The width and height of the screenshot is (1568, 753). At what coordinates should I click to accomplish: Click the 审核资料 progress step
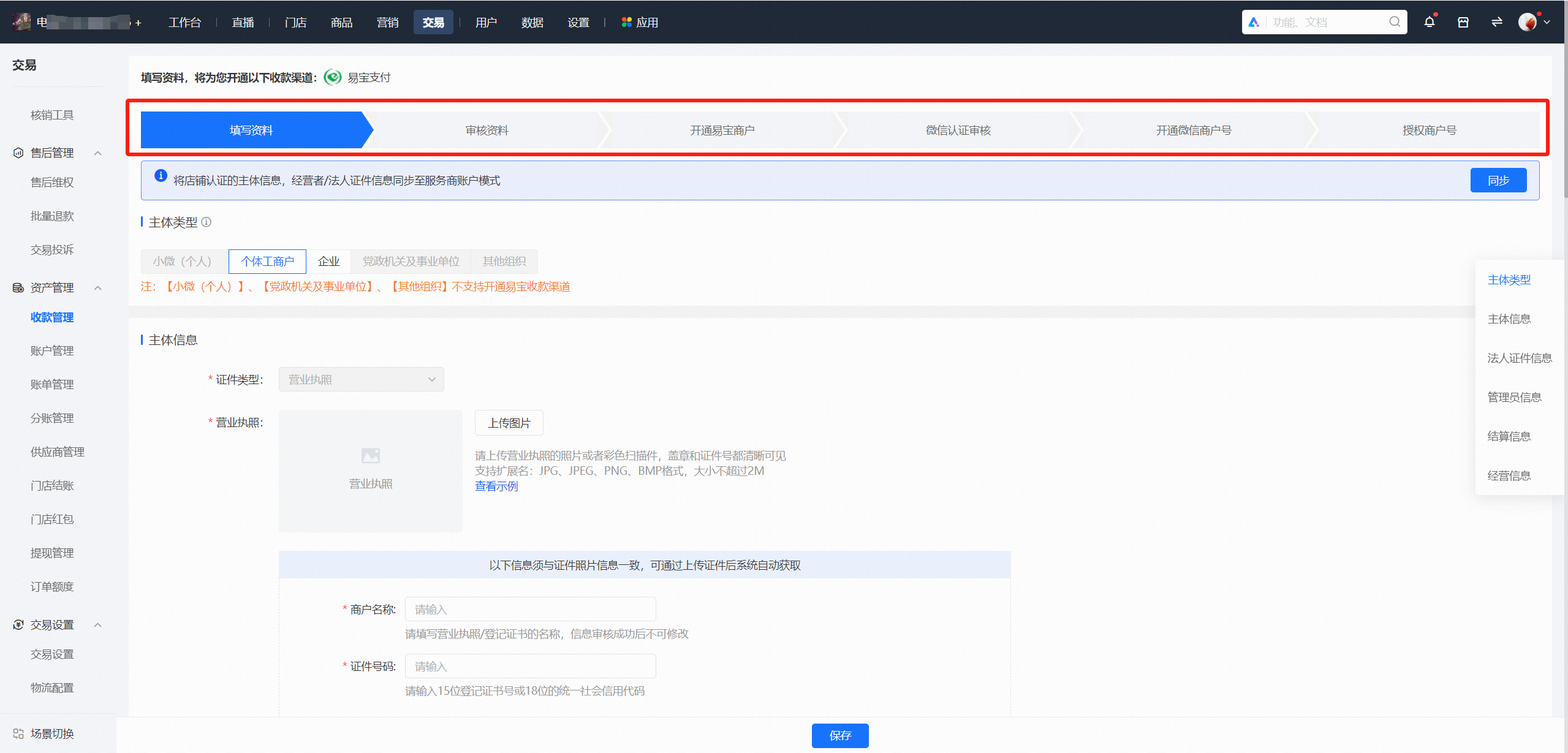(x=487, y=130)
